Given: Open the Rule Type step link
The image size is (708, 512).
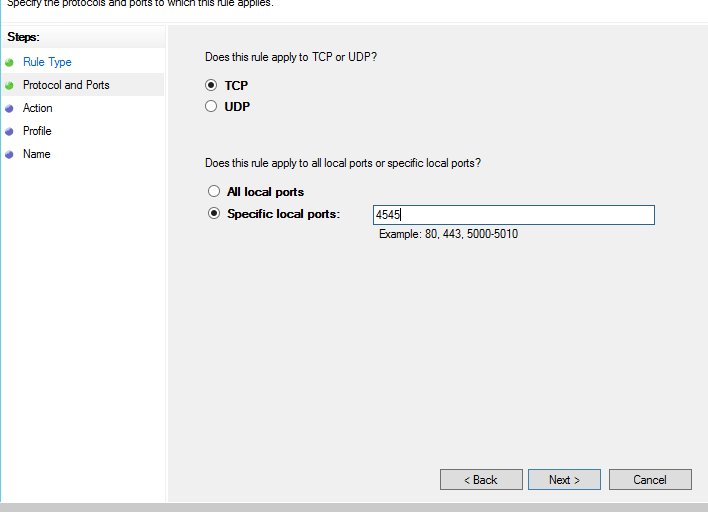Looking at the screenshot, I should (47, 62).
